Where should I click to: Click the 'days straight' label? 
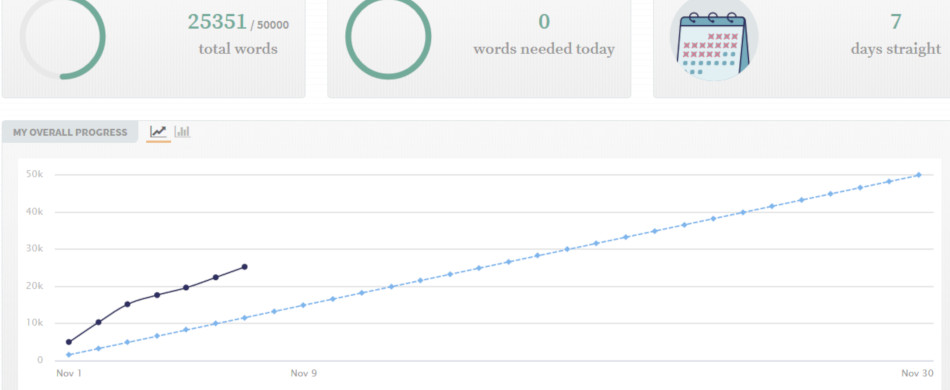(x=895, y=49)
